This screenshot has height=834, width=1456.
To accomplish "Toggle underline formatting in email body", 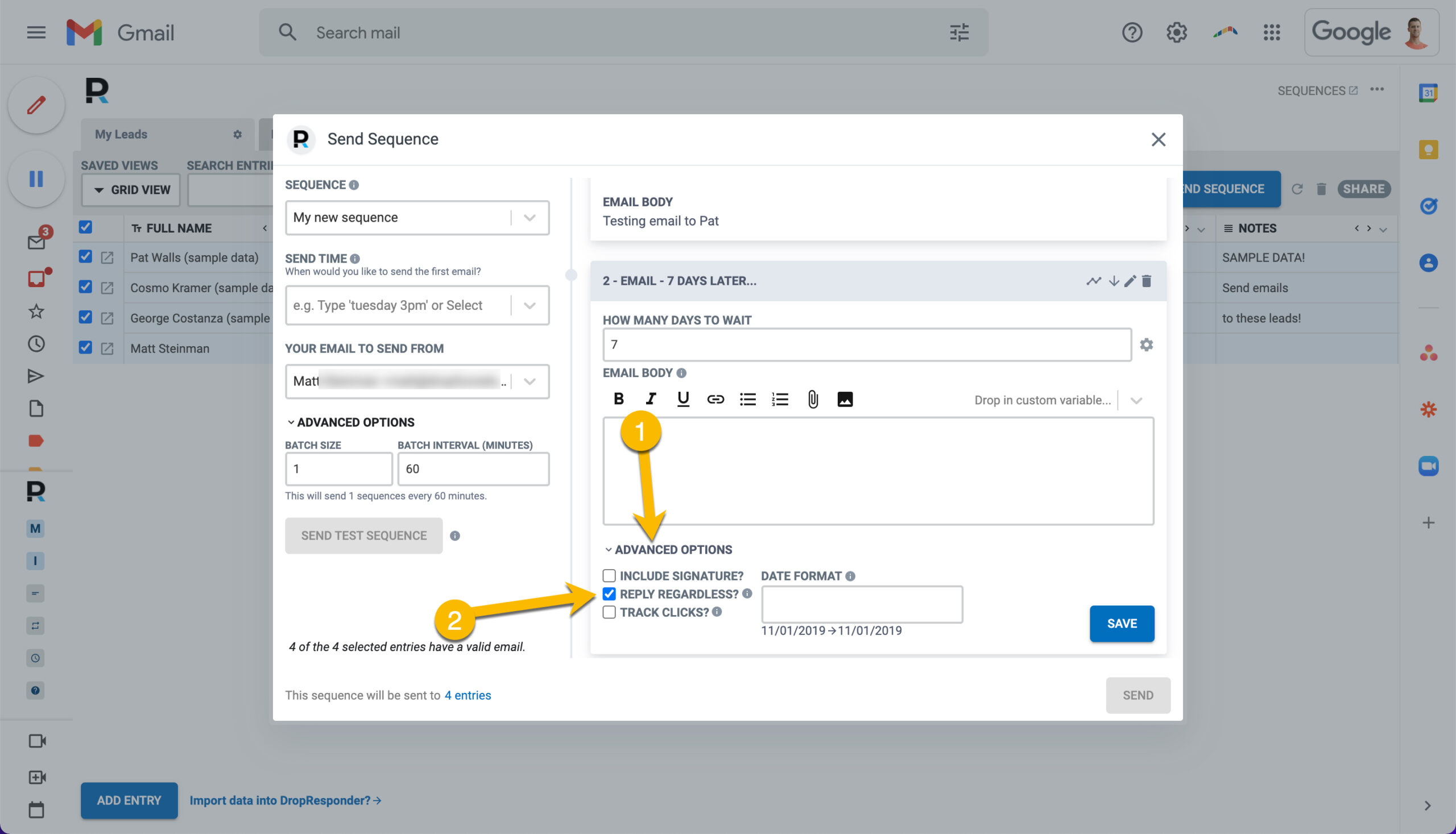I will click(683, 399).
